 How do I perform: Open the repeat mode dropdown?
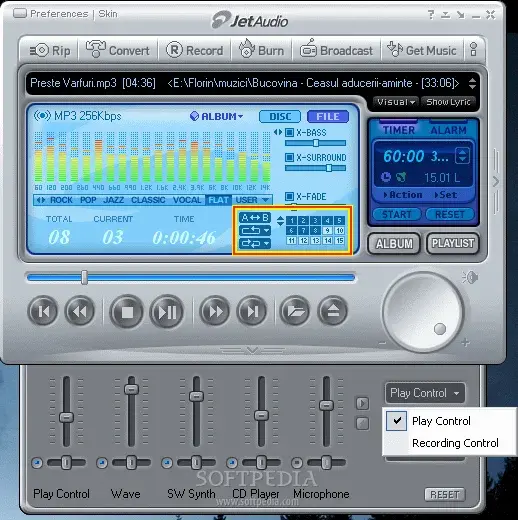(x=255, y=230)
